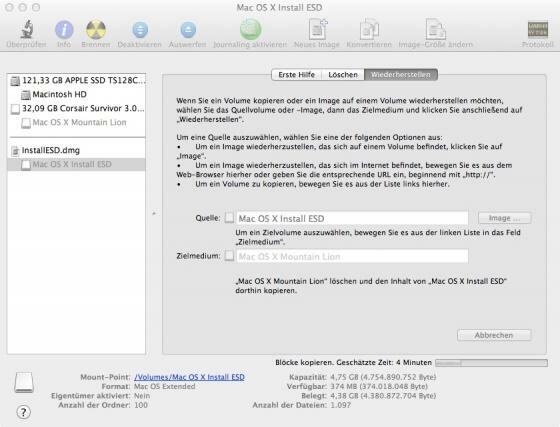Screen dimensions: 560x427
Task: Click the Blöcke kopieren status text
Action: coord(354,362)
